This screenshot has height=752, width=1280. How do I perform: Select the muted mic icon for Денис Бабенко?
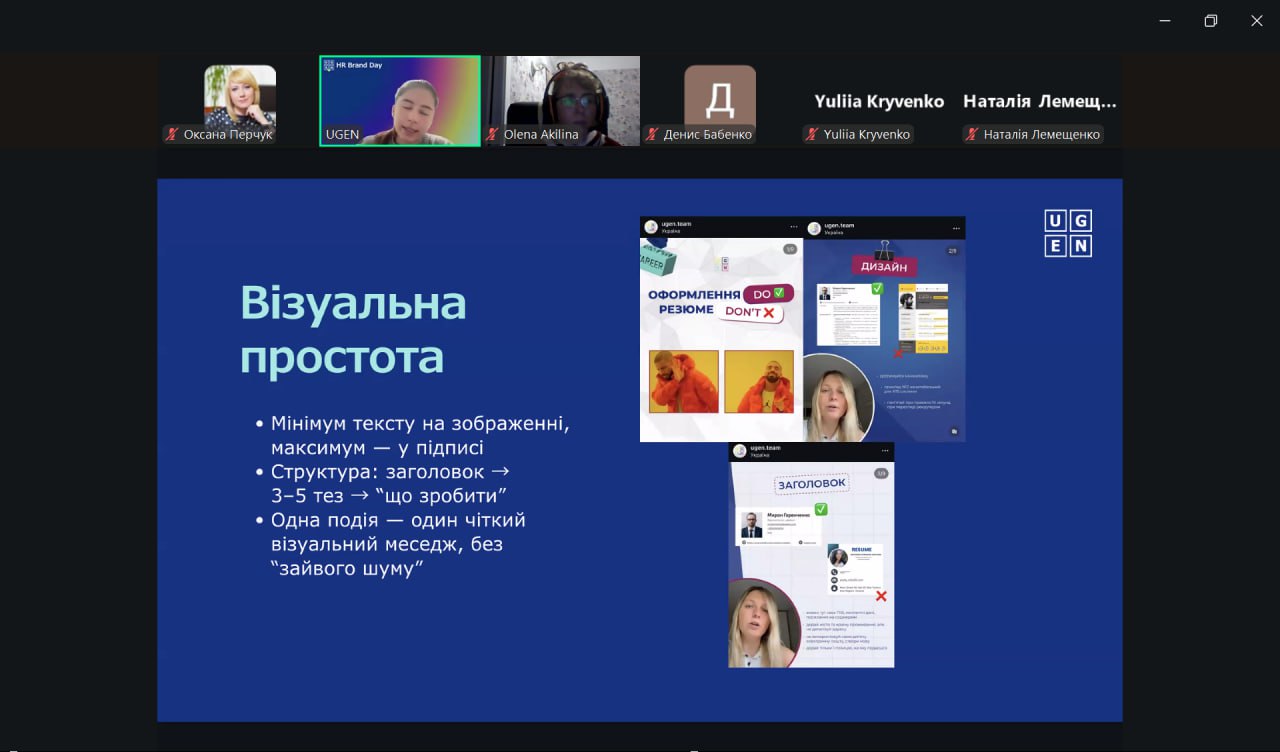pyautogui.click(x=652, y=135)
